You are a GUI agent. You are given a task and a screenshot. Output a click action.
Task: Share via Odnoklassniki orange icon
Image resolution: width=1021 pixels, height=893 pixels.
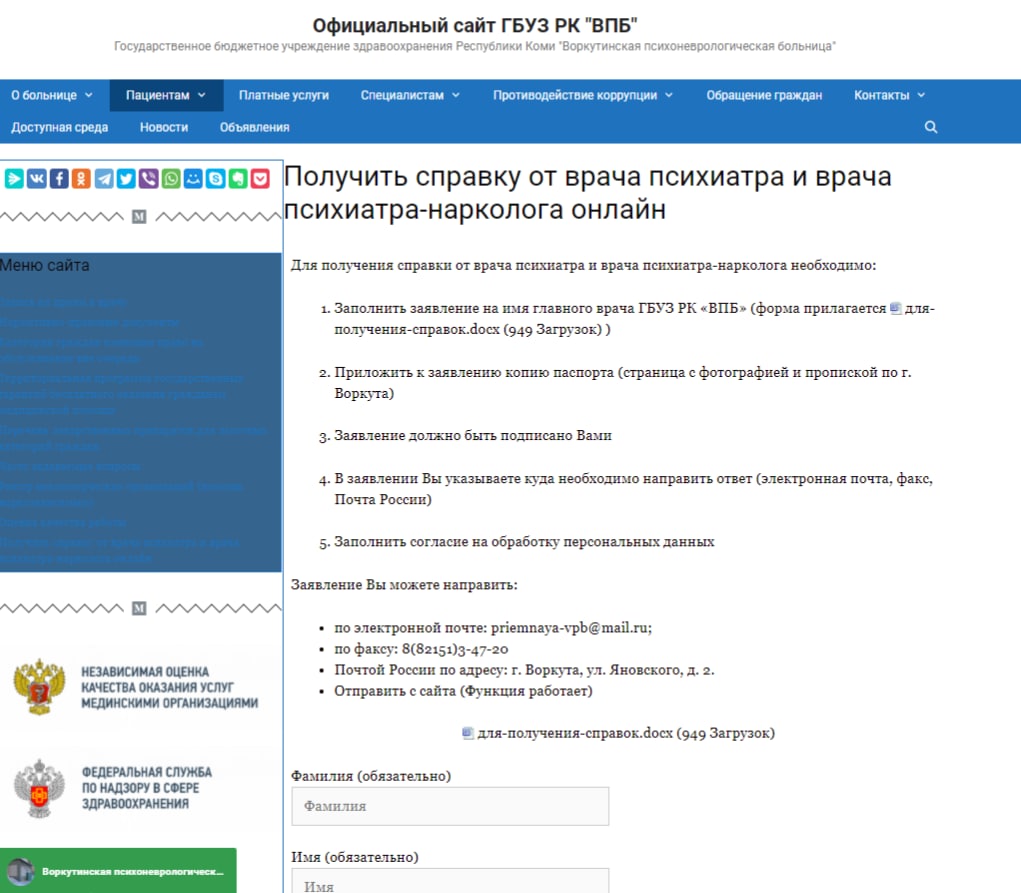point(82,179)
